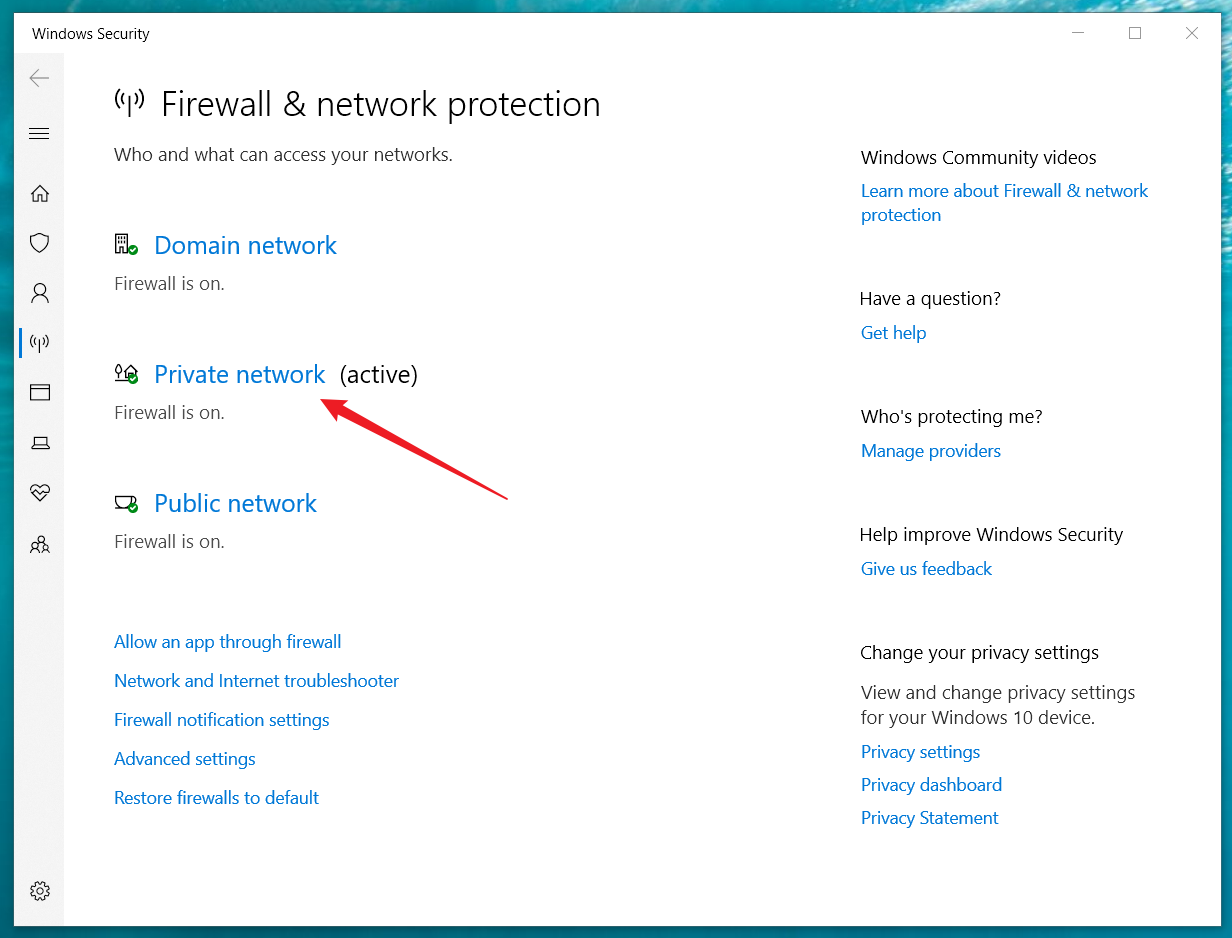This screenshot has width=1232, height=938.
Task: Open the Home icon in sidebar
Action: tap(39, 193)
